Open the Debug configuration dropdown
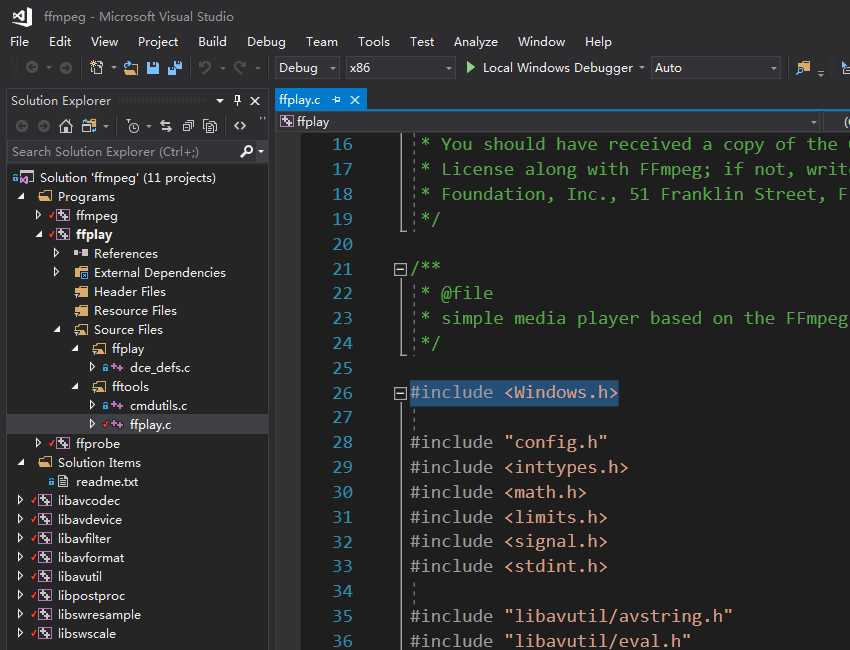This screenshot has width=850, height=650. (307, 68)
